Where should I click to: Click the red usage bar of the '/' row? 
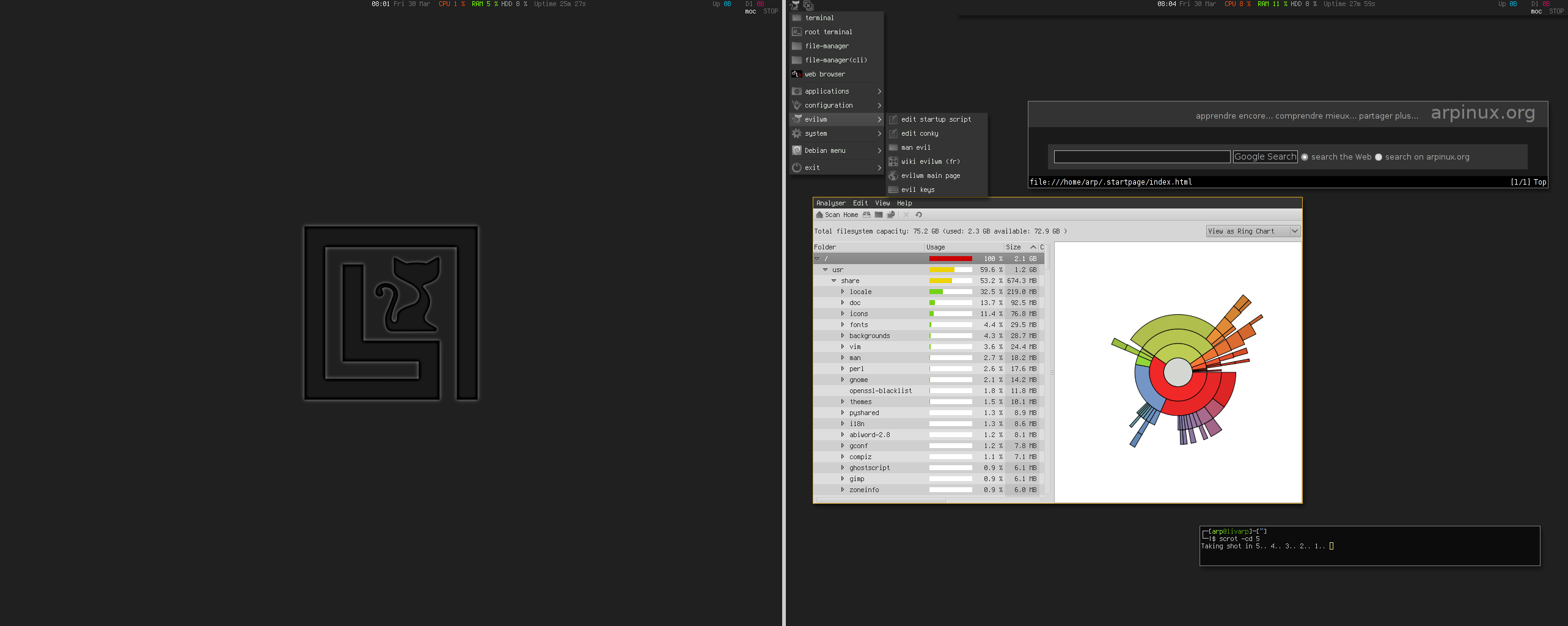click(950, 259)
